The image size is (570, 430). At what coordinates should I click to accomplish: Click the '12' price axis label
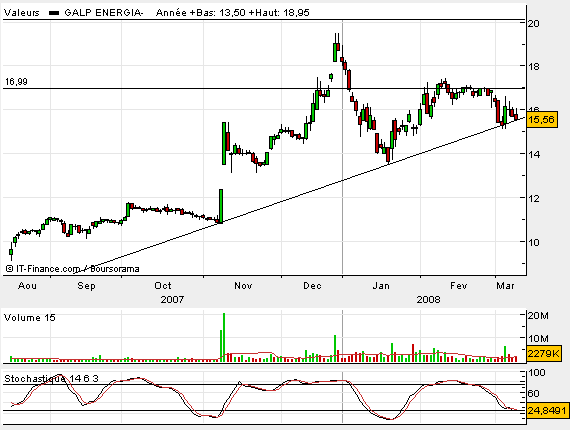[x=533, y=198]
